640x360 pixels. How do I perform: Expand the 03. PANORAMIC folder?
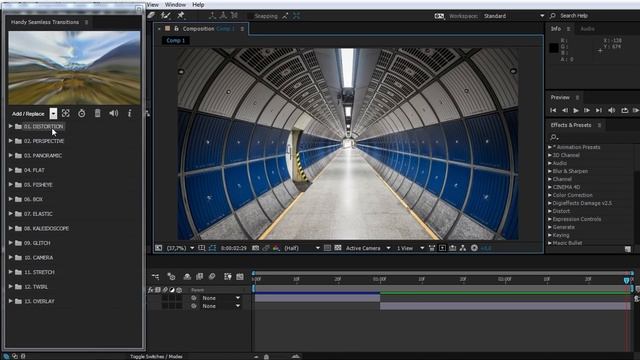pos(11,156)
